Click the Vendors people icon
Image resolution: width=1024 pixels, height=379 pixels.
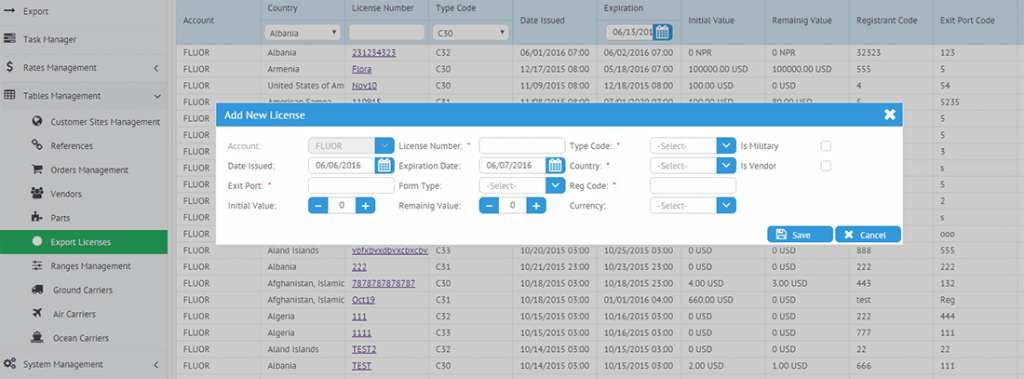click(x=38, y=193)
